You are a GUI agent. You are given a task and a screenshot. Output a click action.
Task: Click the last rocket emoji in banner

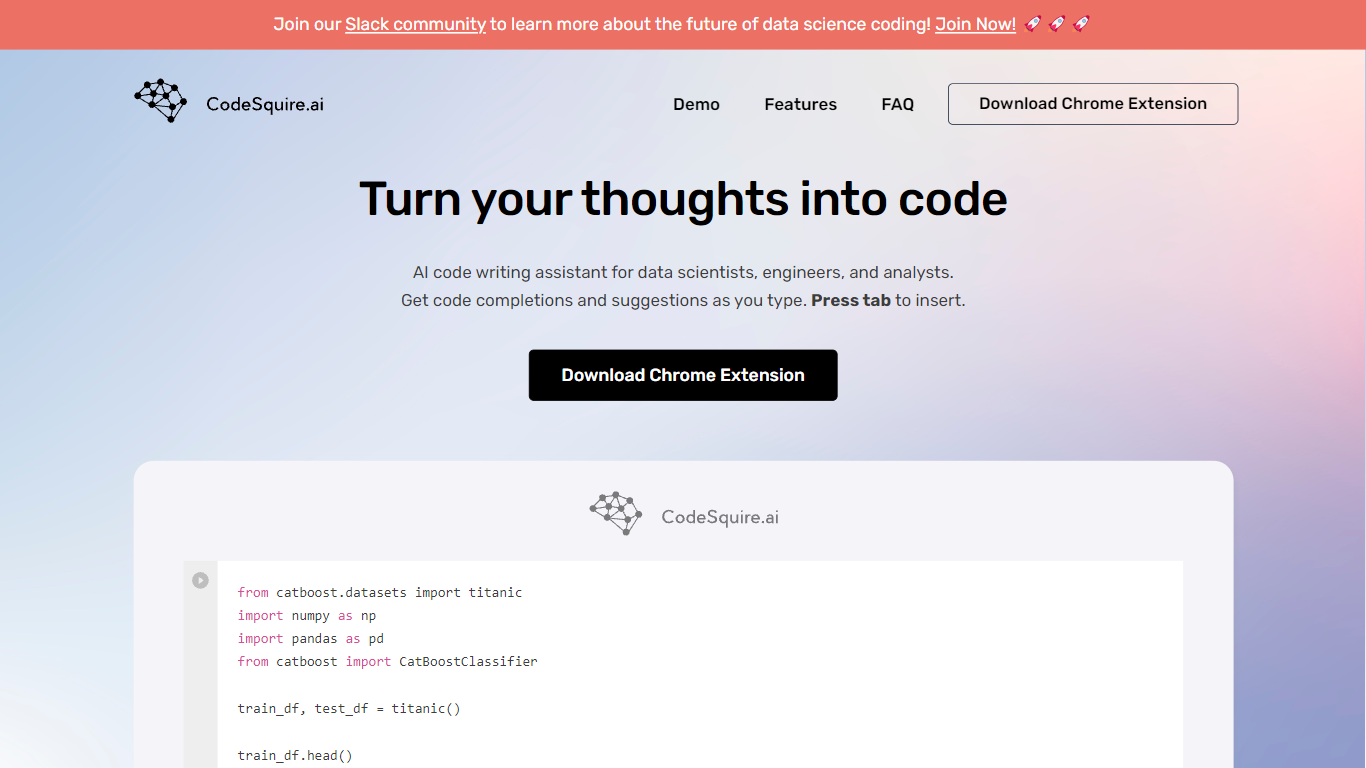[1081, 24]
